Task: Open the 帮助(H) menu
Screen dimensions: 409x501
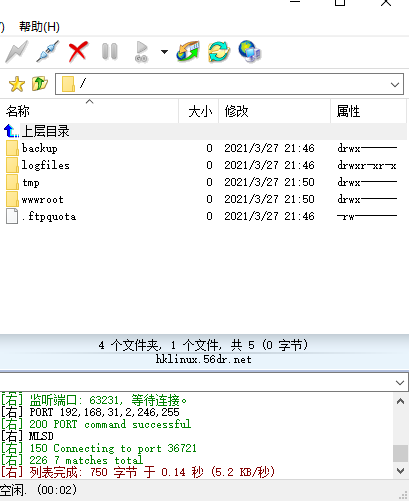Action: [39, 27]
